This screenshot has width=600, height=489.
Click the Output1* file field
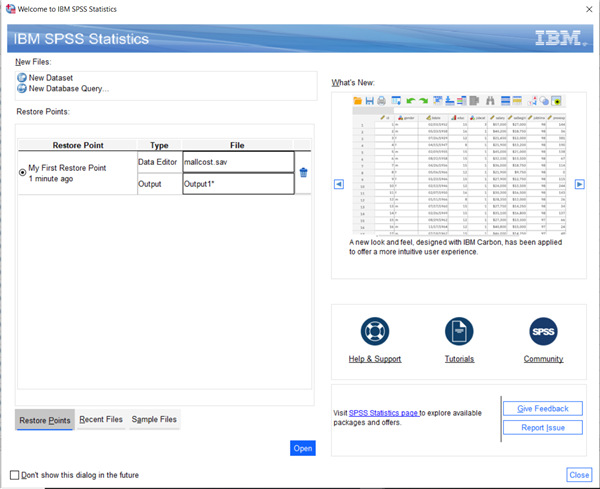(x=238, y=184)
